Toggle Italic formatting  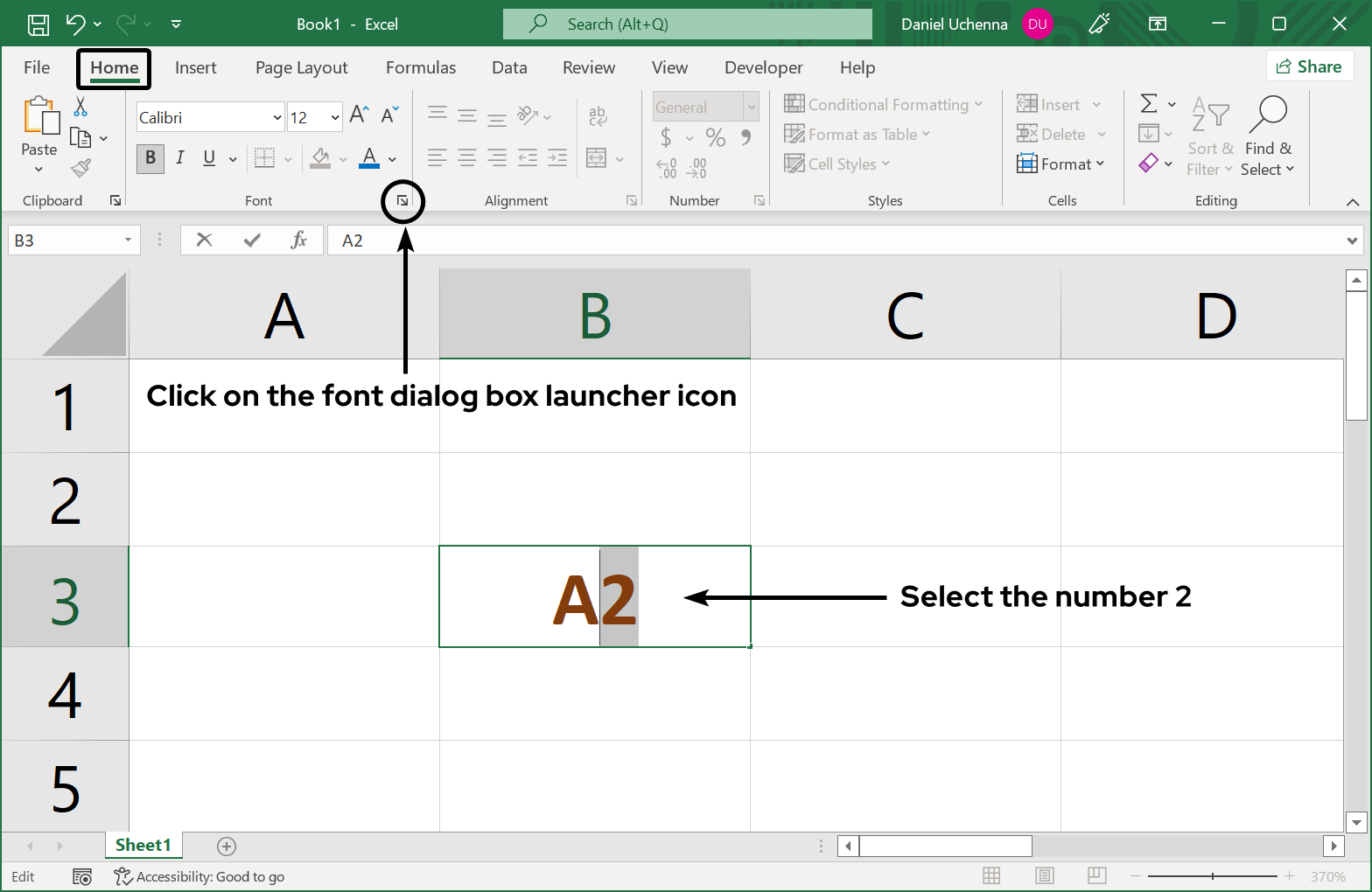click(179, 157)
